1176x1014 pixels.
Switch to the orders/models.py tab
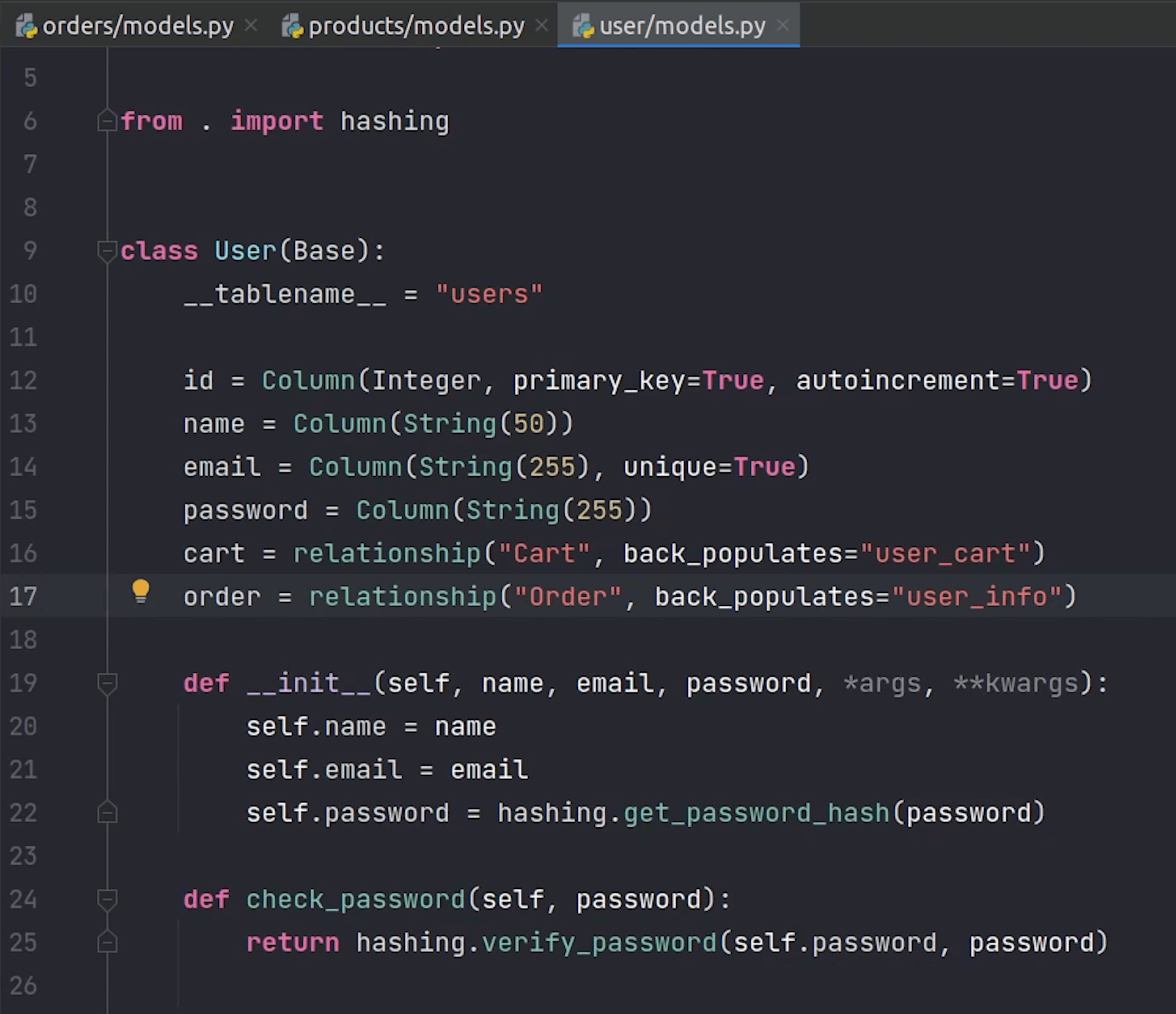138,25
